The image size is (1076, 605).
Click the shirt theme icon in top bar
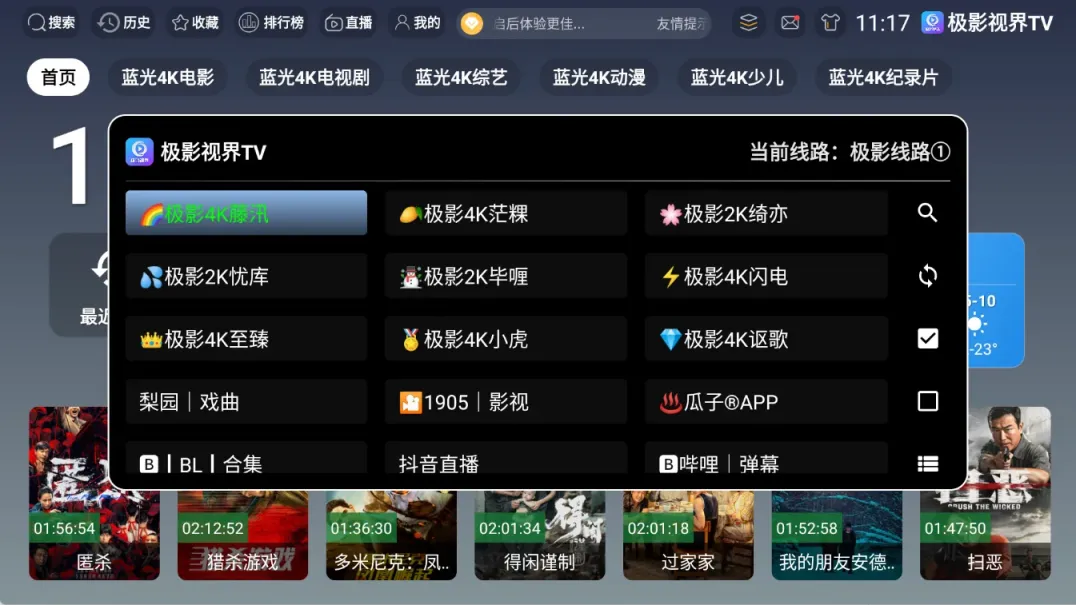point(830,23)
